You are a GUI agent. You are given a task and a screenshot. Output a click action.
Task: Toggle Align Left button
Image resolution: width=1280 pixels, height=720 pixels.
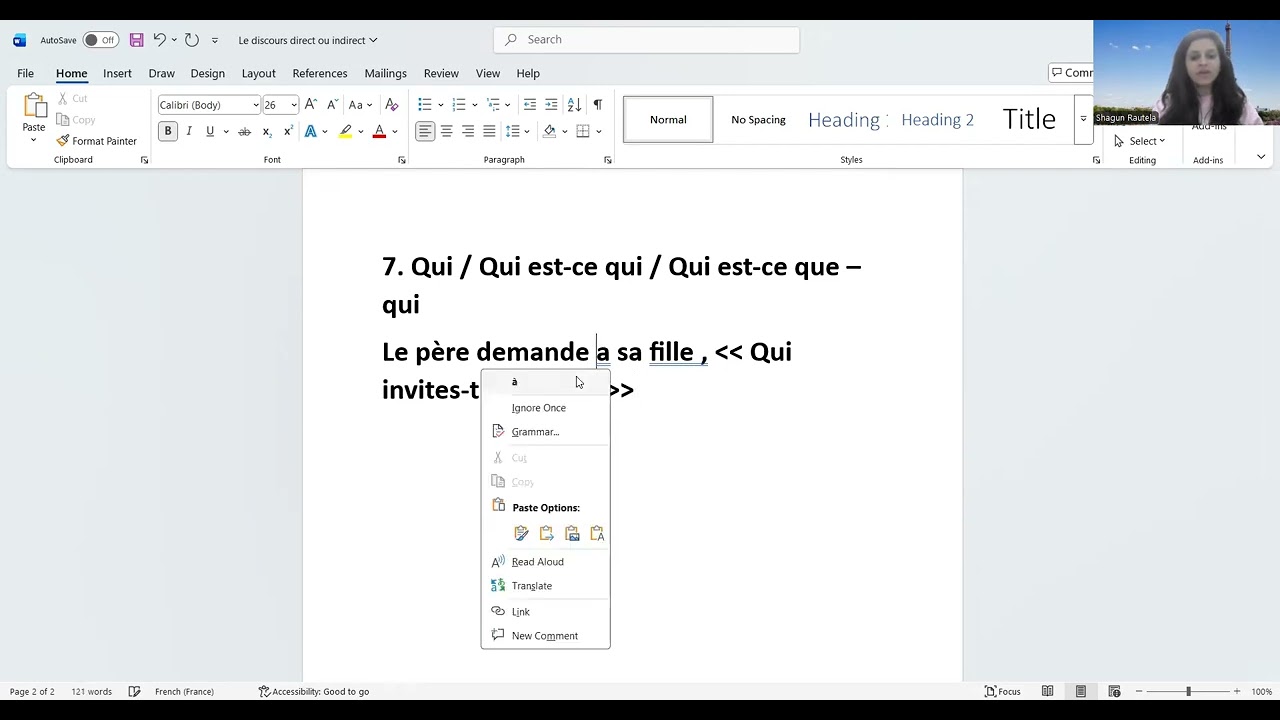[x=425, y=131]
